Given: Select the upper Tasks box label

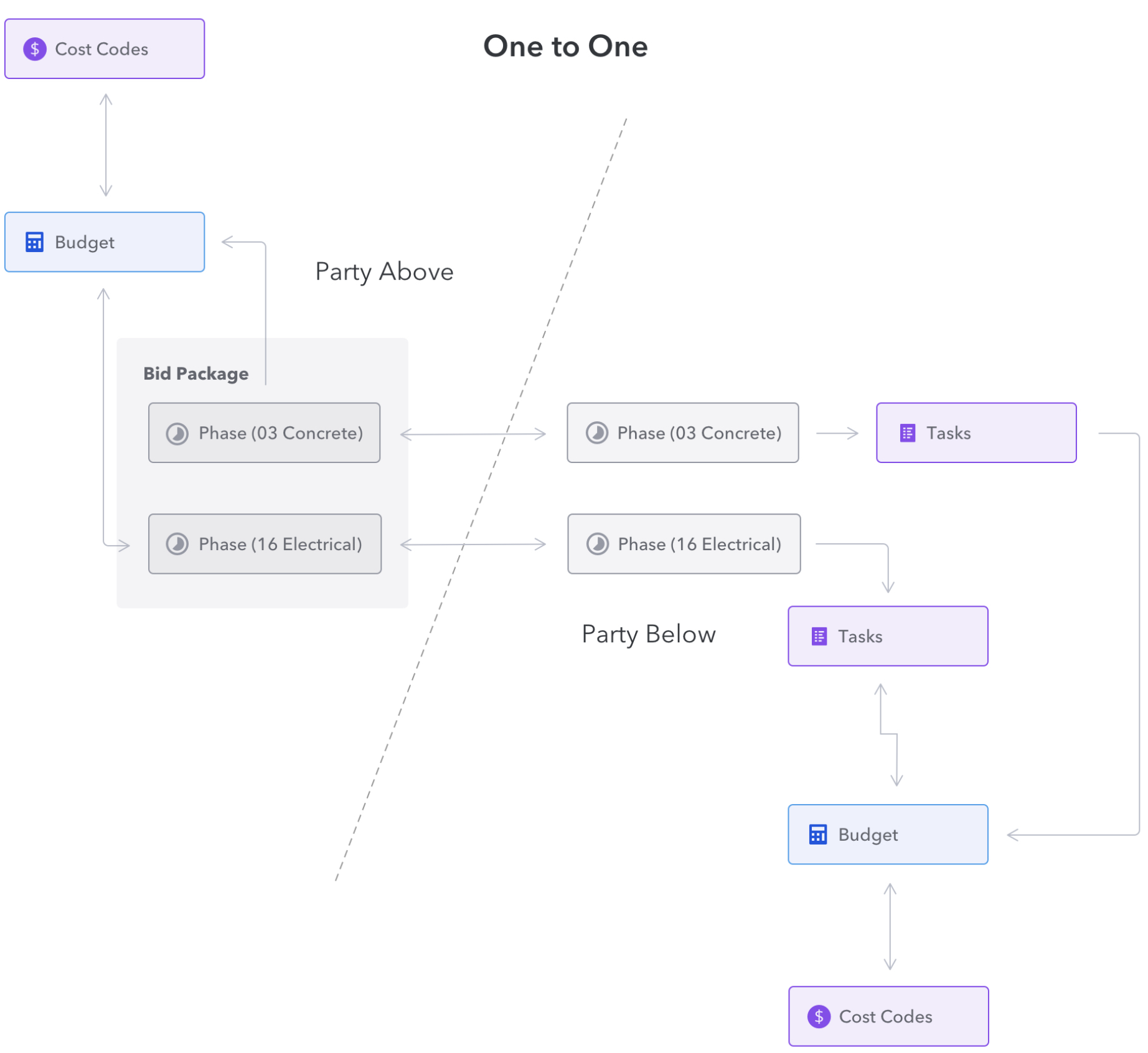Looking at the screenshot, I should click(x=948, y=433).
